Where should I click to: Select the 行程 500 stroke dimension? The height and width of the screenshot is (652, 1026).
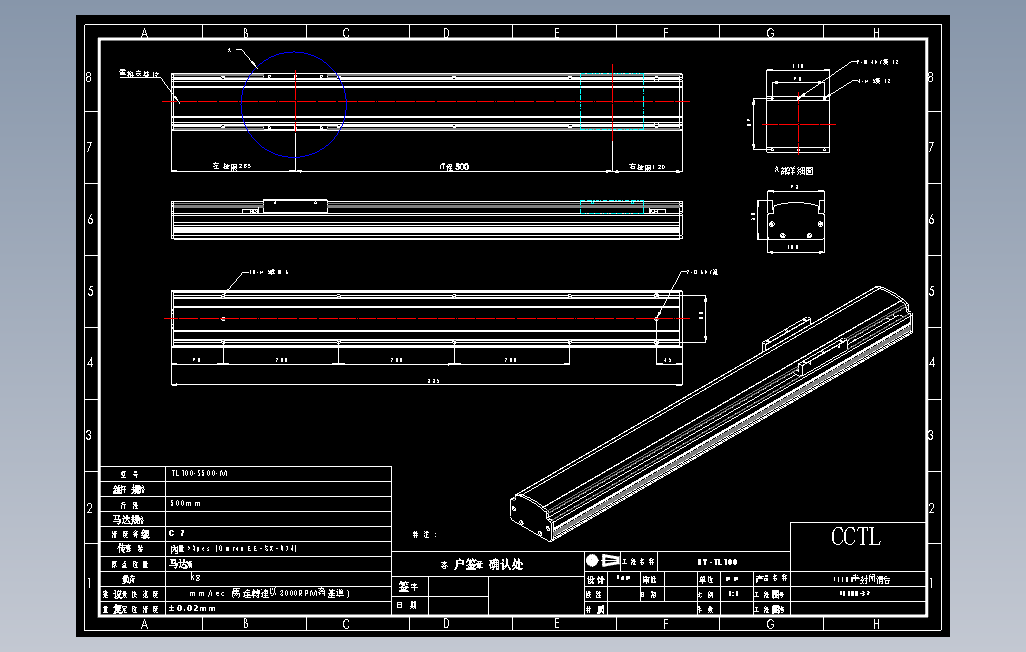coord(454,167)
